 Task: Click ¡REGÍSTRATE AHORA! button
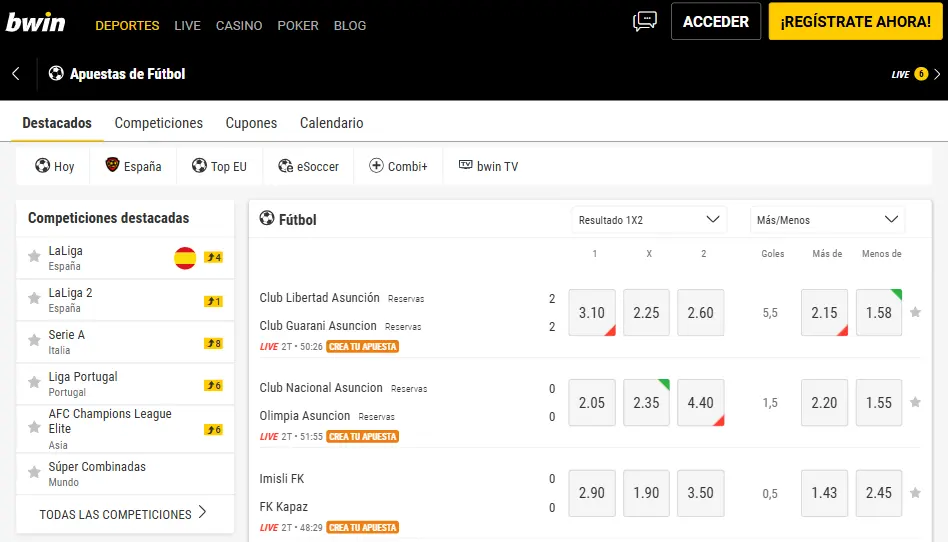855,21
